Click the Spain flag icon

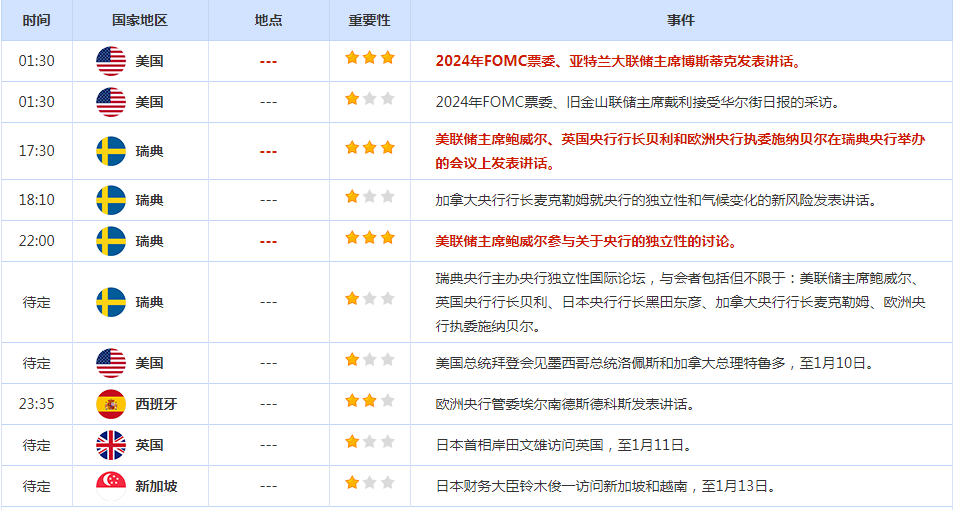pos(111,404)
